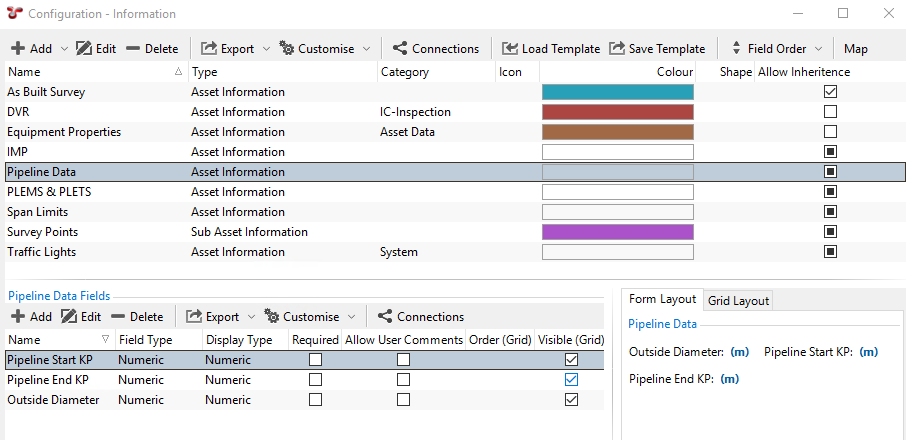
Task: Toggle Required checkbox for Outside Diameter
Action: click(315, 400)
